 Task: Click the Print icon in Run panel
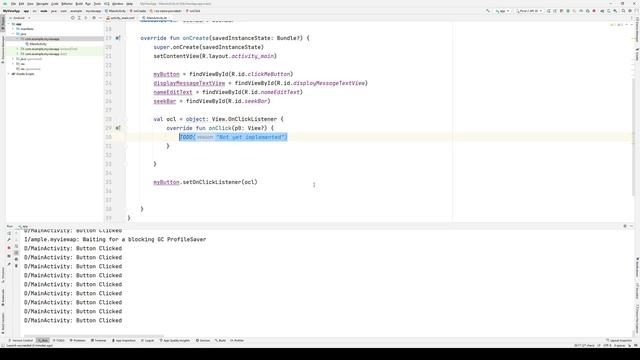(16, 259)
